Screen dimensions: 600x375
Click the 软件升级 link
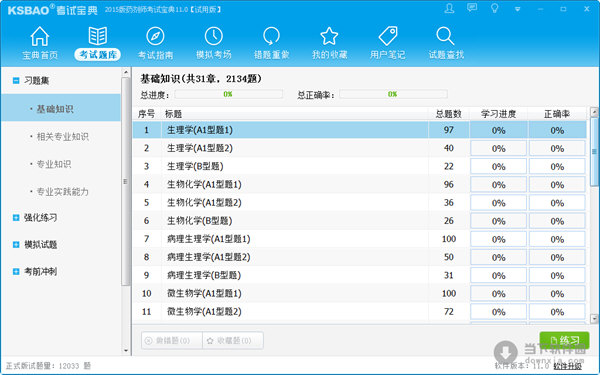(568, 367)
